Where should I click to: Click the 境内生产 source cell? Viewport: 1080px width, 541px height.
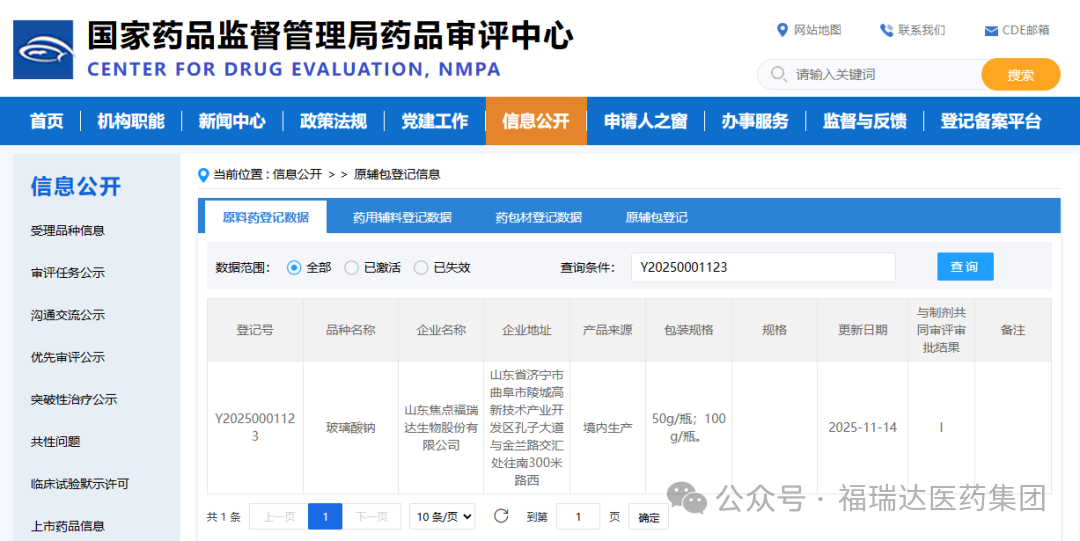pyautogui.click(x=608, y=428)
